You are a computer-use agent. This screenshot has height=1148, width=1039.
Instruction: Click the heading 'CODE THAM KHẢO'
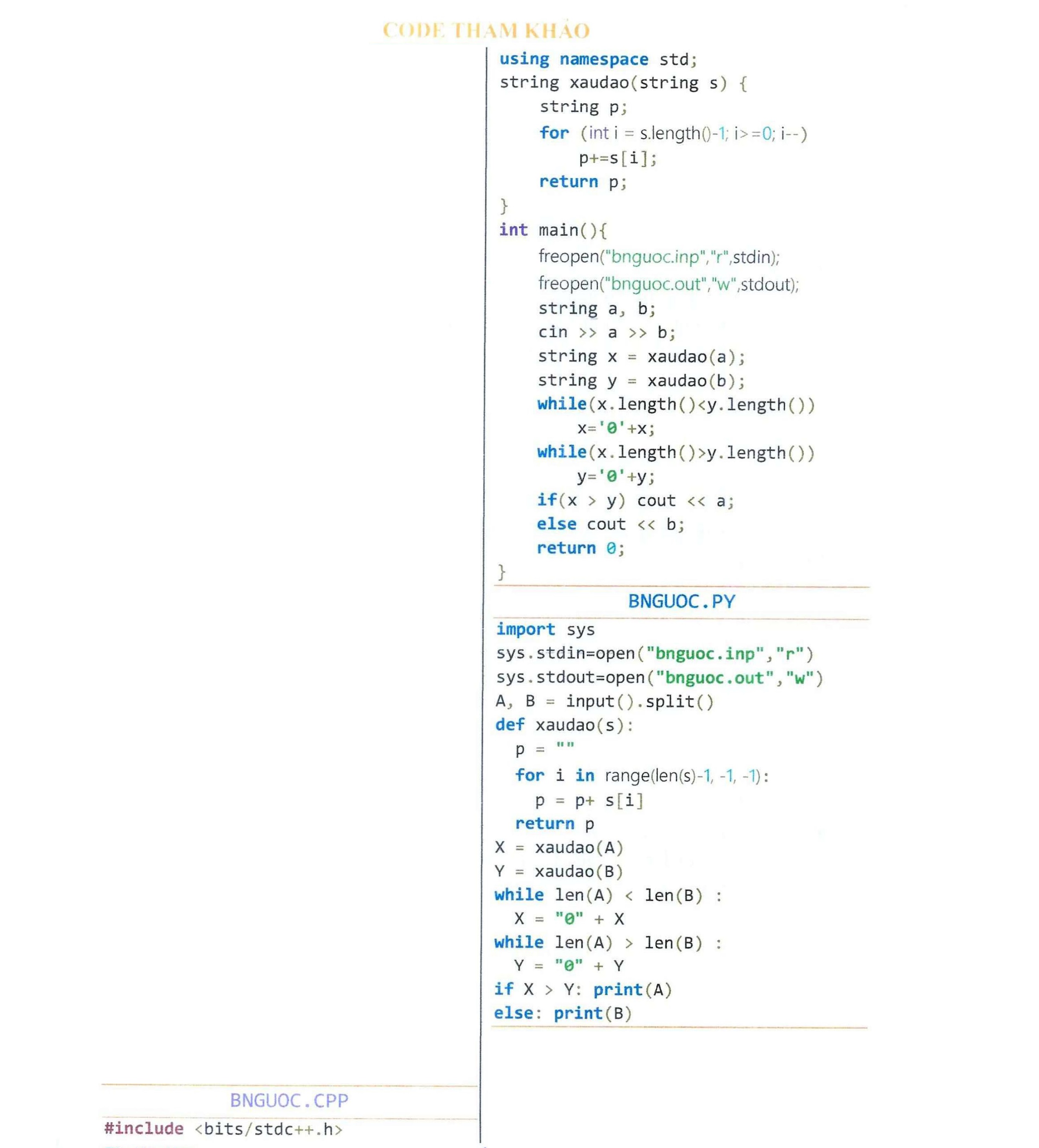pyautogui.click(x=486, y=30)
